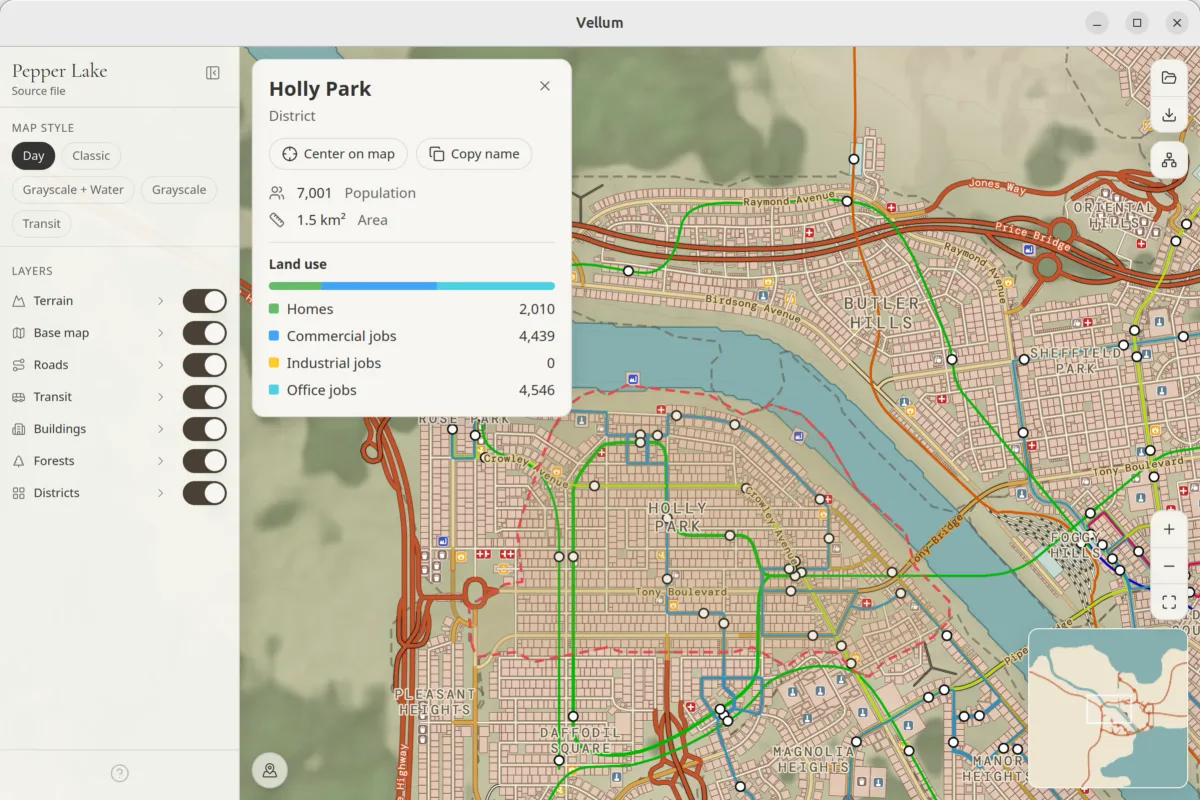Click the Homes green color swatch
This screenshot has width=1200, height=800.
[x=274, y=310]
